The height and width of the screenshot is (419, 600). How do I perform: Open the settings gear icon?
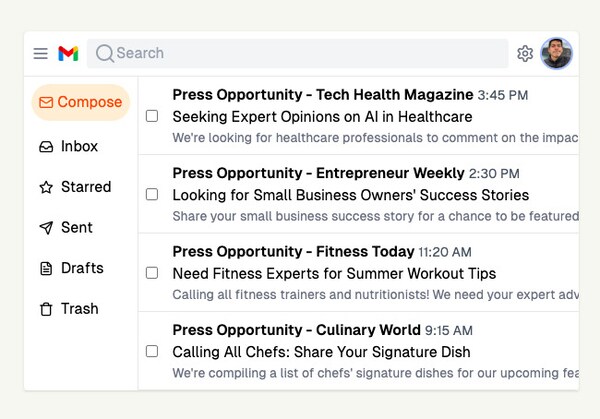pos(525,54)
